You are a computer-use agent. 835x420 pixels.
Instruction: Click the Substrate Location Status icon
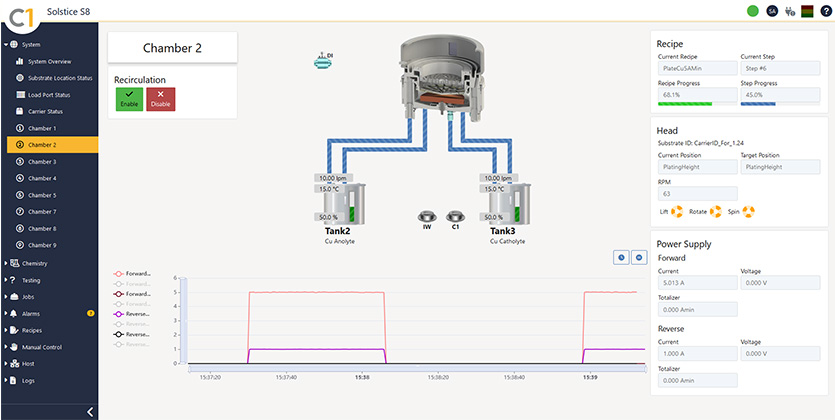pyautogui.click(x=20, y=78)
